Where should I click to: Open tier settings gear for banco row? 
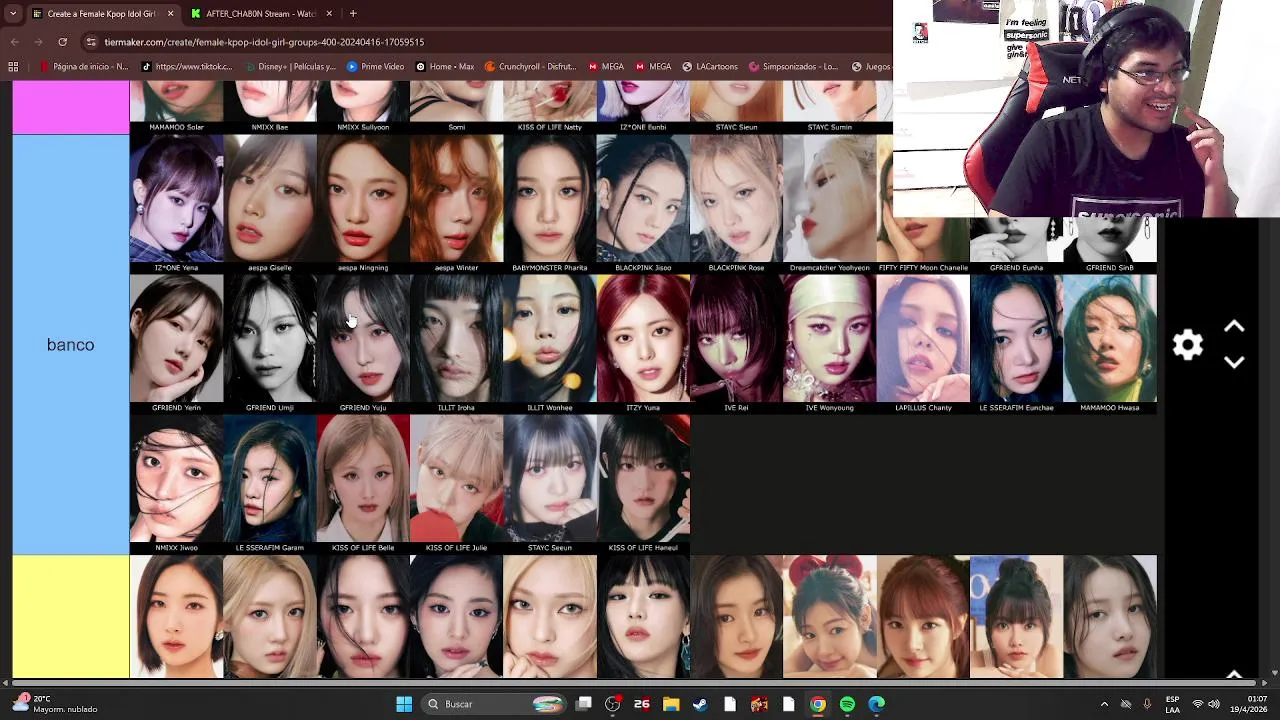(x=1188, y=345)
